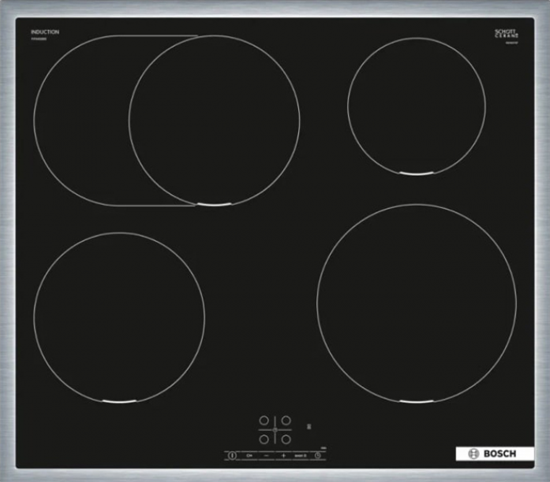
Task: Select the front-right zone selector circle
Action: click(286, 439)
